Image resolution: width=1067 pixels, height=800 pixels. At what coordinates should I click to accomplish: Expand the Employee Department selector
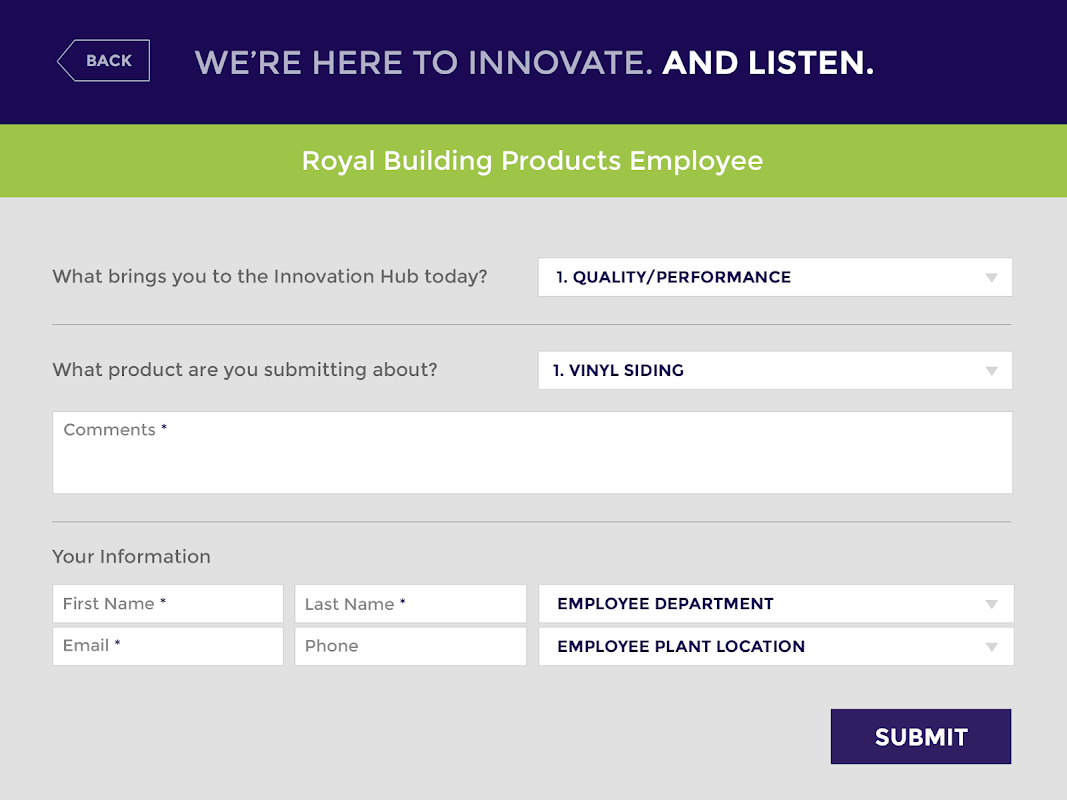tap(776, 603)
